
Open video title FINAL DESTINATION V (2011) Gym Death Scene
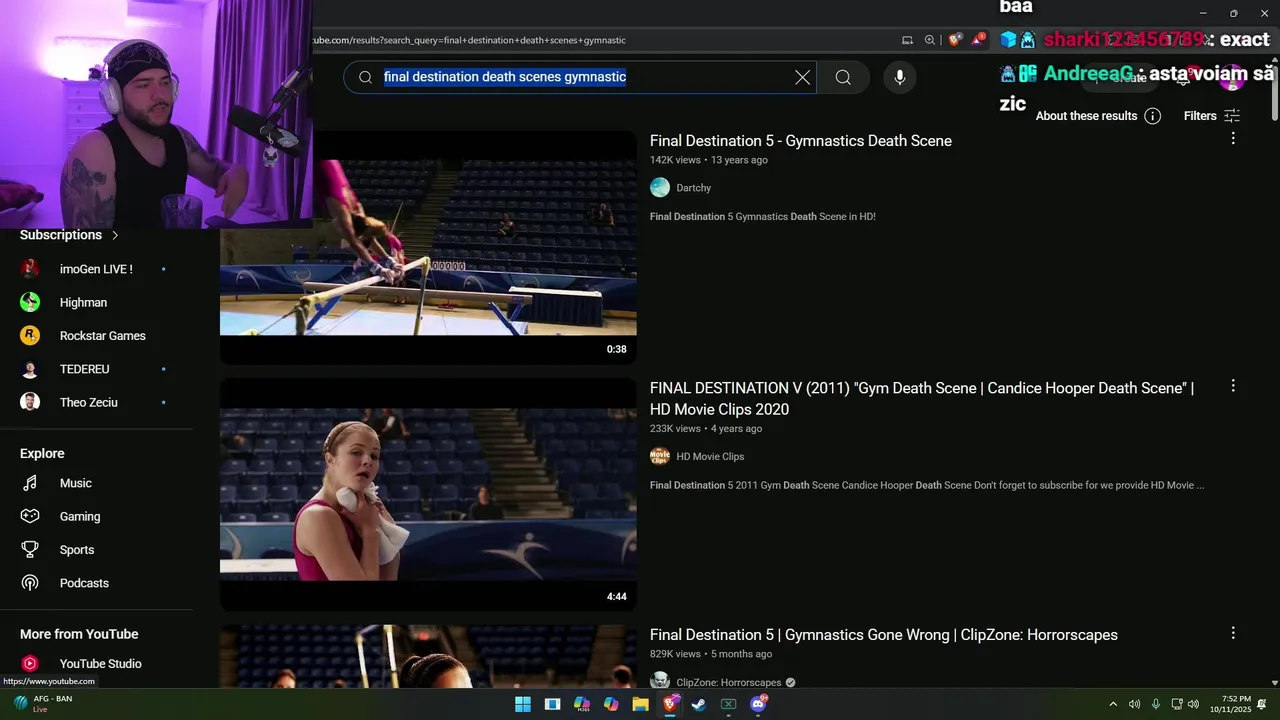point(922,398)
